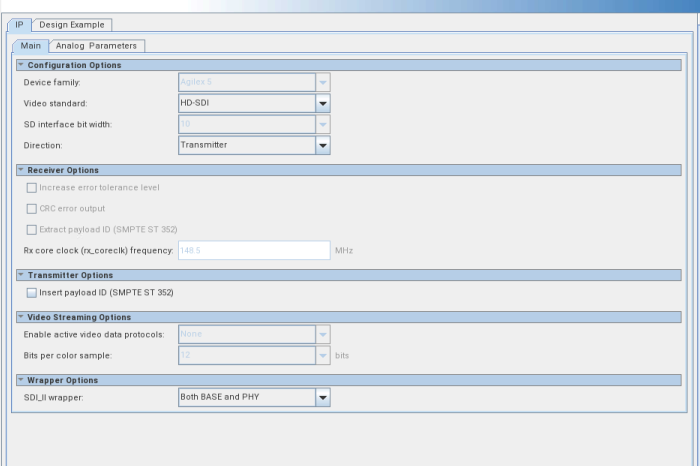Image resolution: width=700 pixels, height=466 pixels.
Task: Click the Rx core clock frequency field
Action: pyautogui.click(x=254, y=250)
